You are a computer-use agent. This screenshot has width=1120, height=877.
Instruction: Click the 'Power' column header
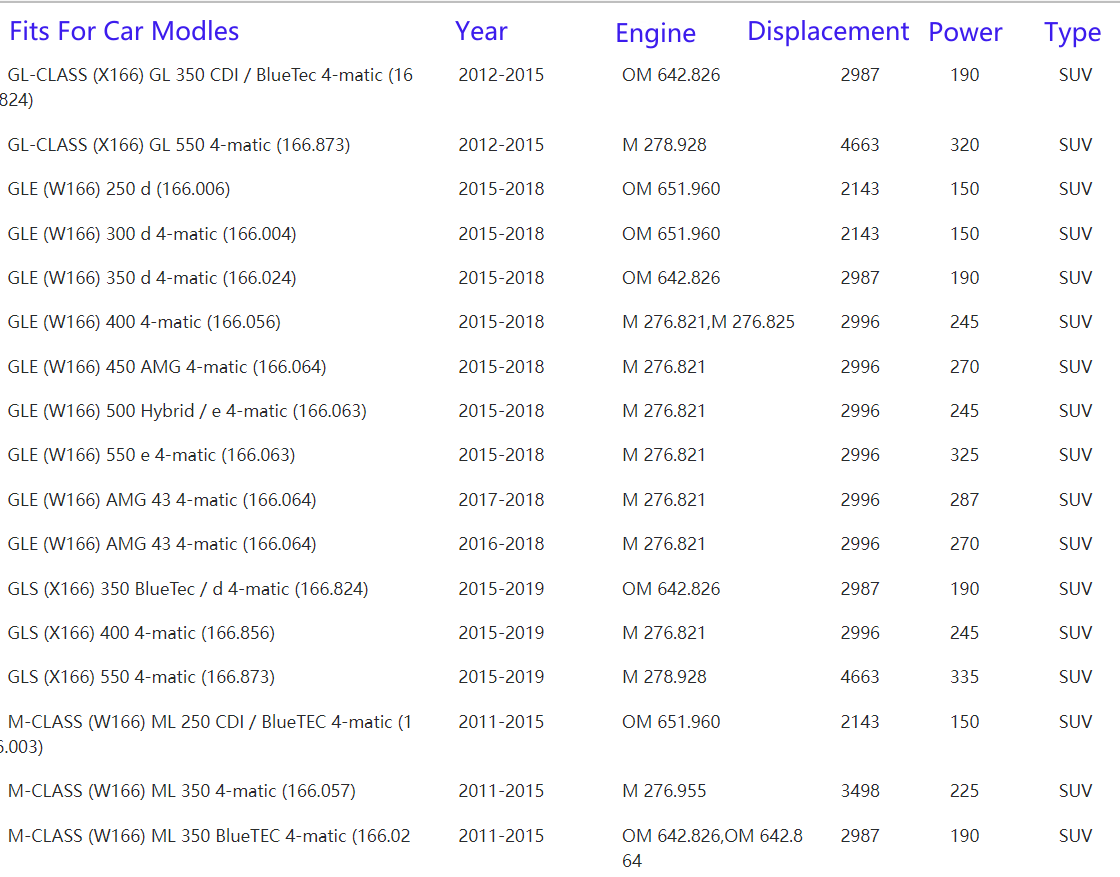coord(965,33)
